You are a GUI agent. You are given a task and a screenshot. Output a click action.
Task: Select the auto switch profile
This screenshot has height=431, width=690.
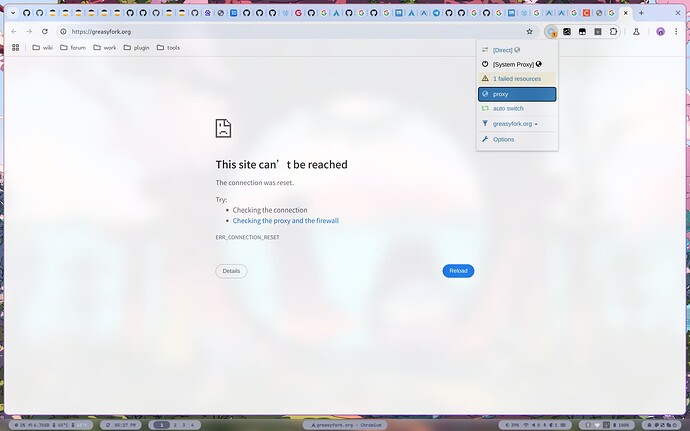[x=517, y=108]
